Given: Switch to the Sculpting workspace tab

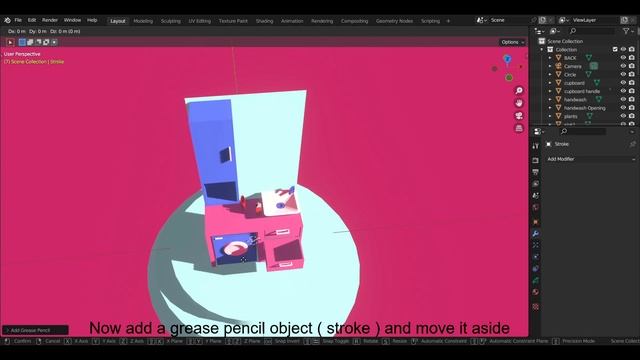Looking at the screenshot, I should pyautogui.click(x=171, y=21).
